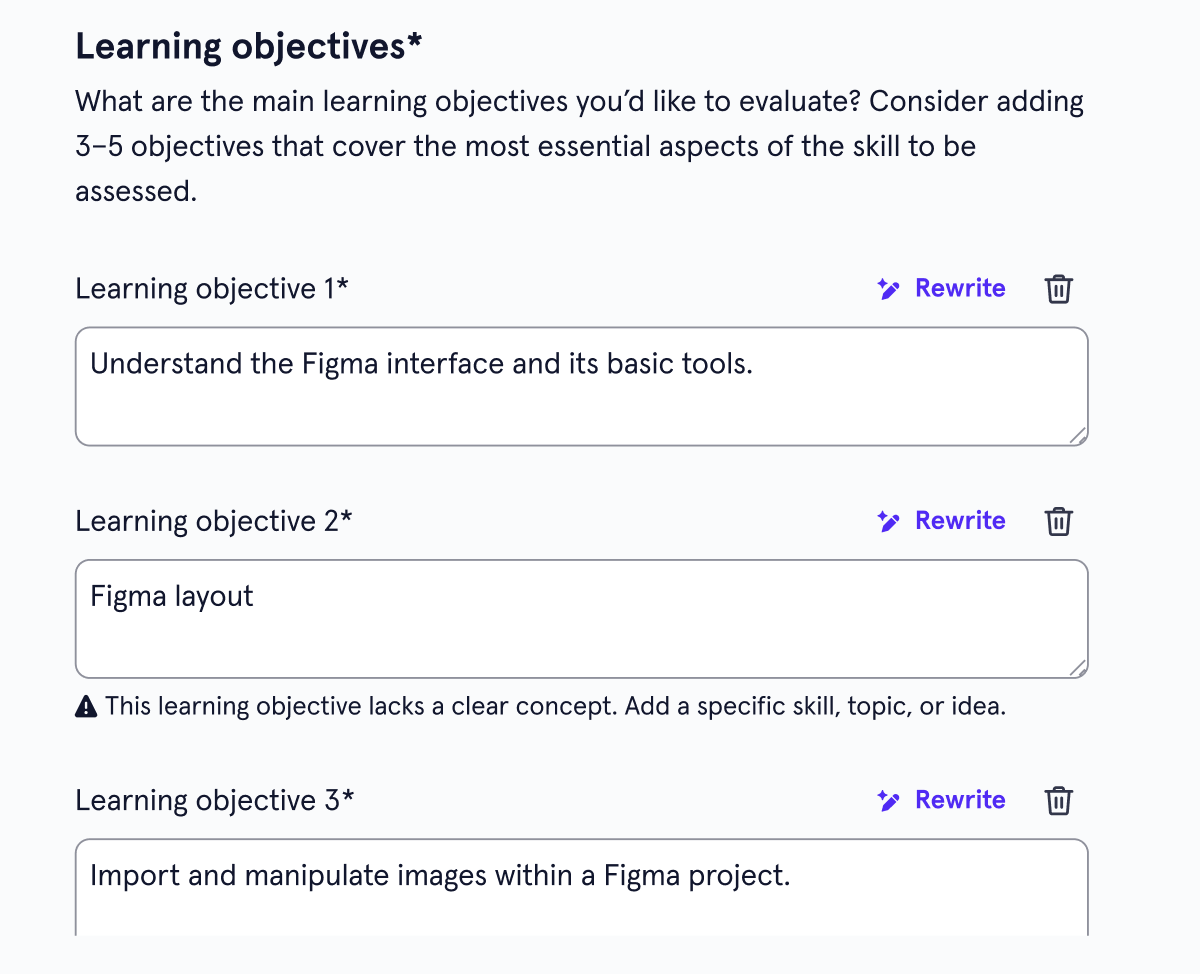Screen dimensions: 1200x974
Task: Click the 'Learning objective 2*' label
Action: [x=214, y=522]
